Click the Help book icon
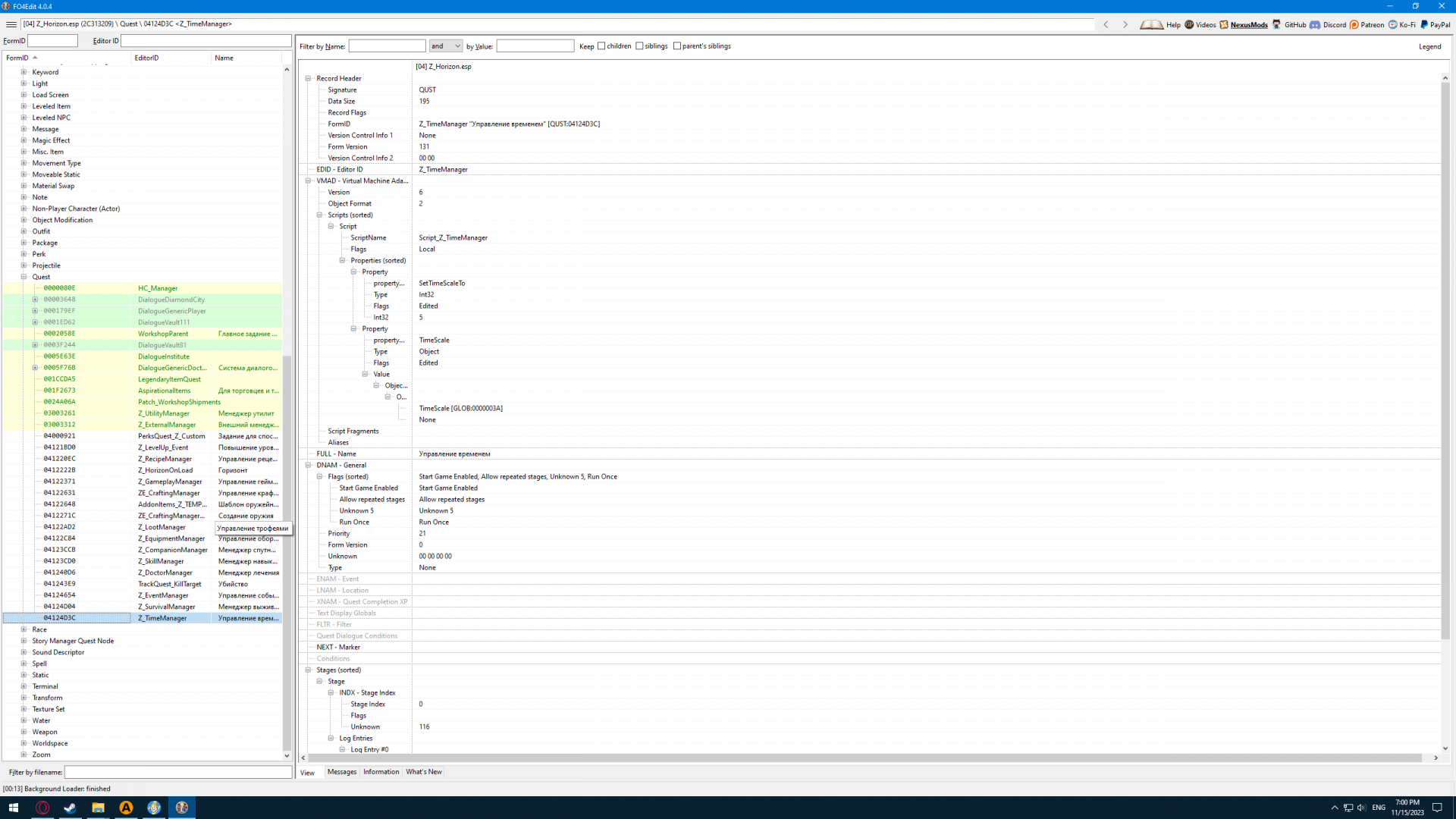Viewport: 1456px width, 819px height. [1151, 24]
